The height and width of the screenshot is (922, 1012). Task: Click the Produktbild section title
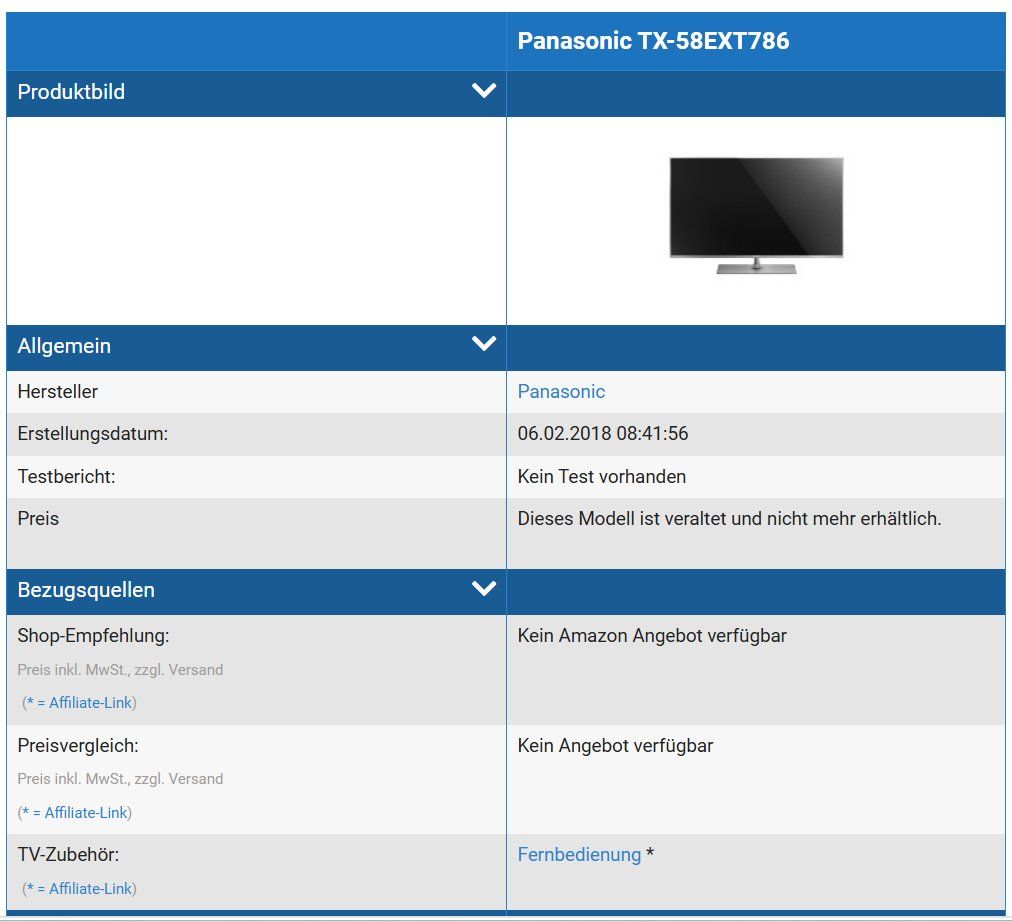tap(71, 92)
